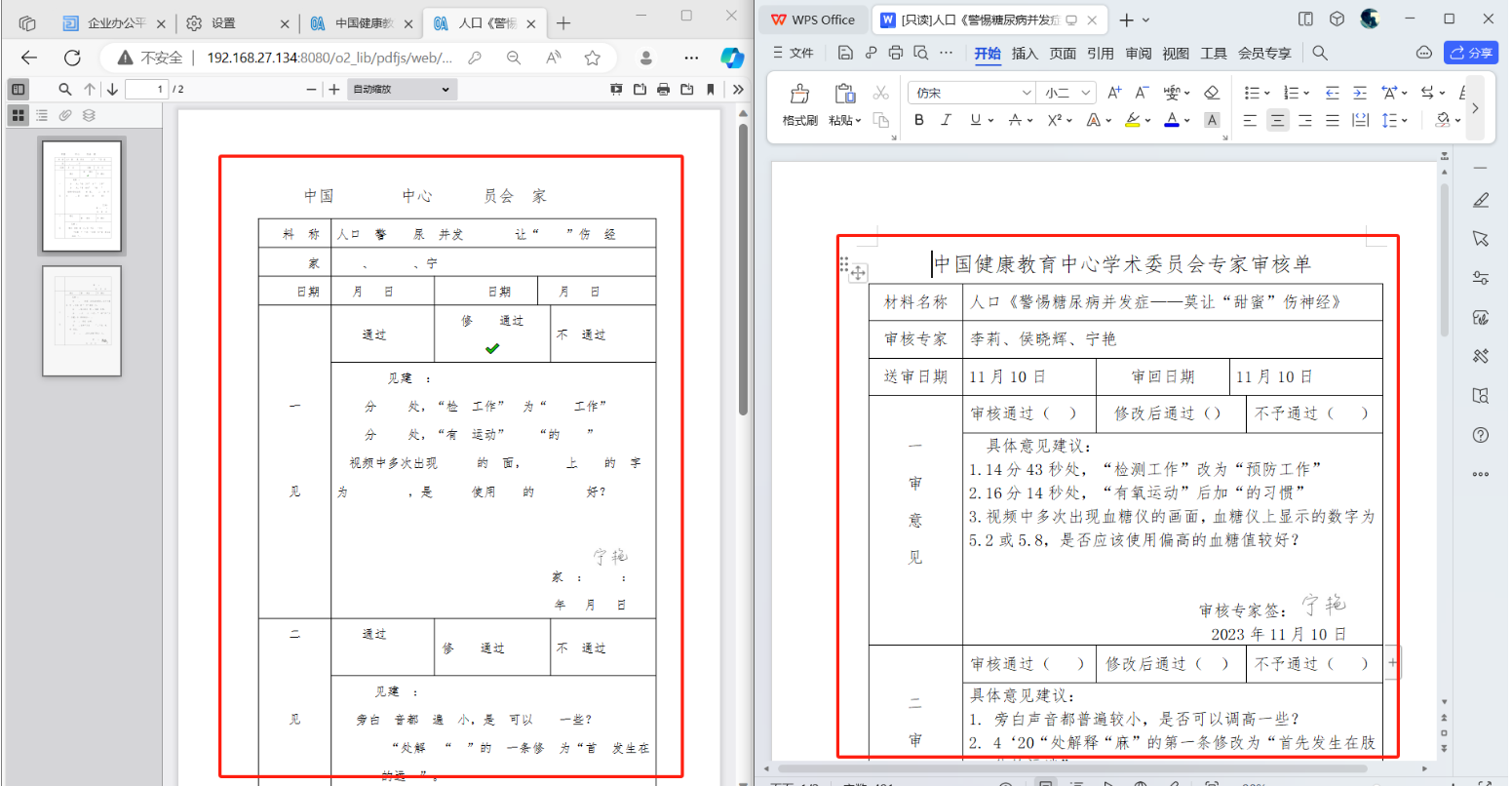The height and width of the screenshot is (786, 1512).
Task: Open browser settings and more menu
Action: pos(691,59)
